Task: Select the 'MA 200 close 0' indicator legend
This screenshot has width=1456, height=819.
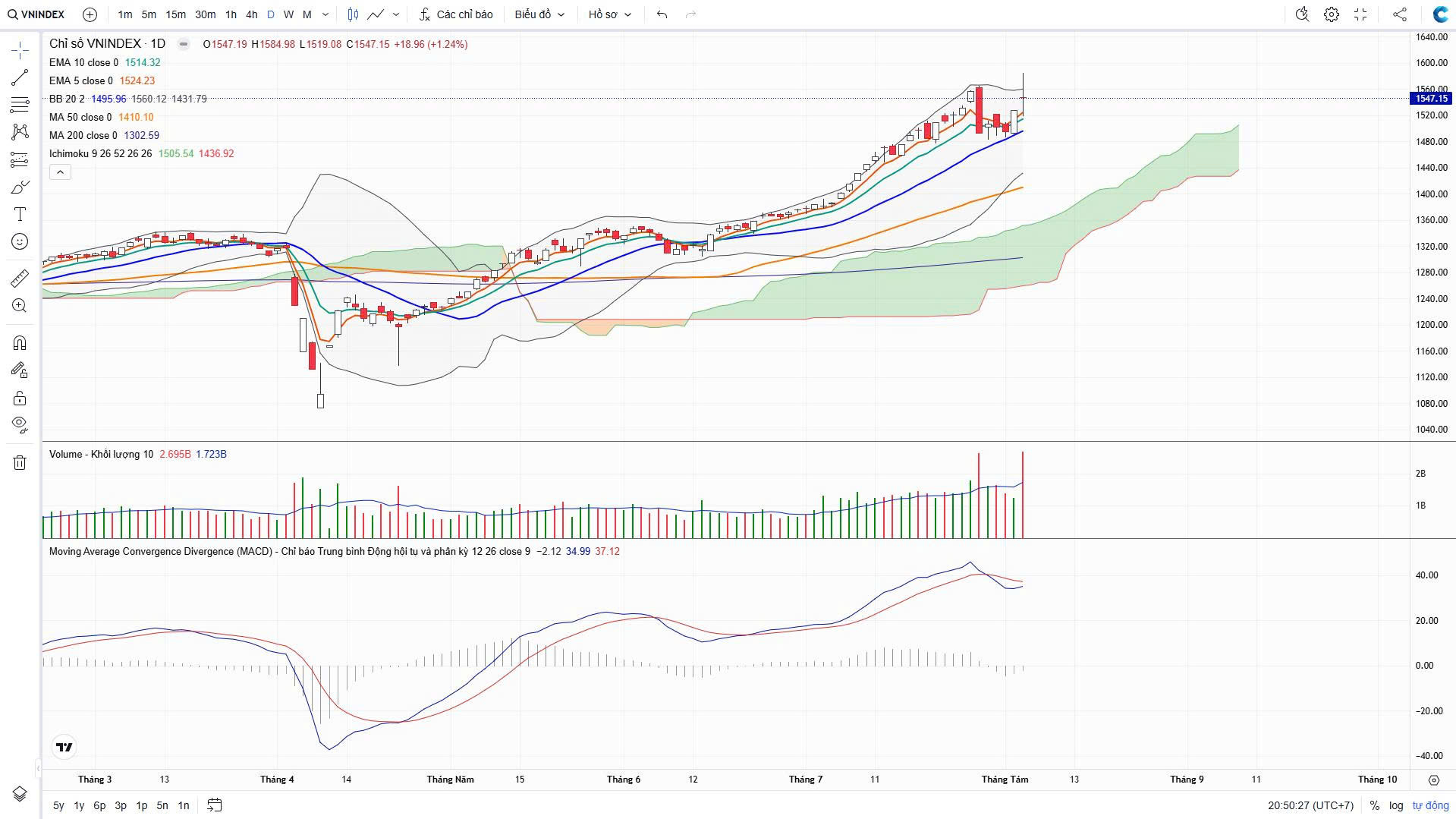Action: [x=83, y=136]
